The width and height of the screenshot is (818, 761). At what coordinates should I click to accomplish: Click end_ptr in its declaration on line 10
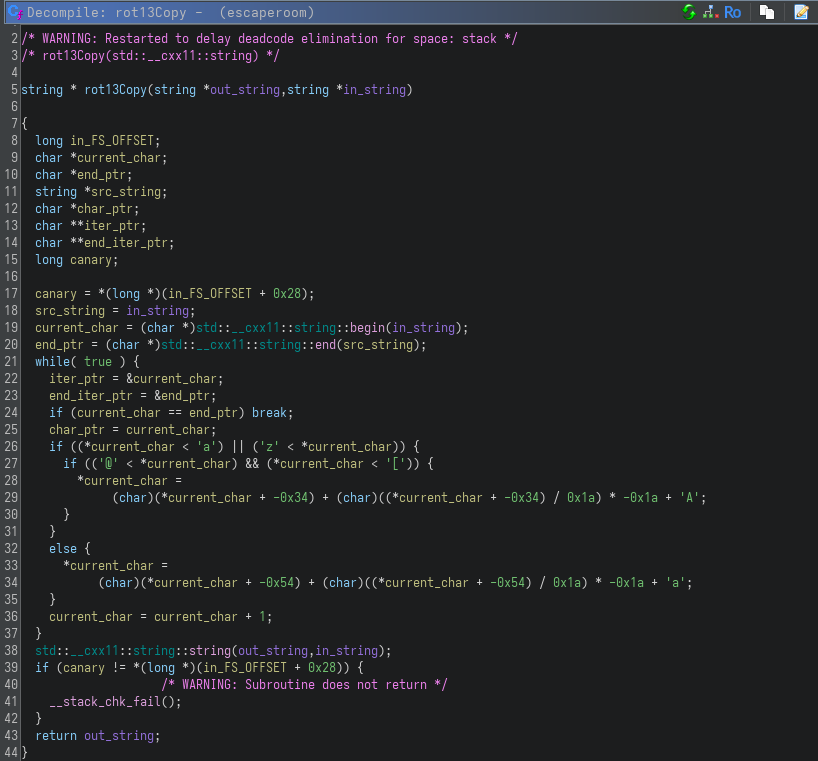click(x=101, y=175)
